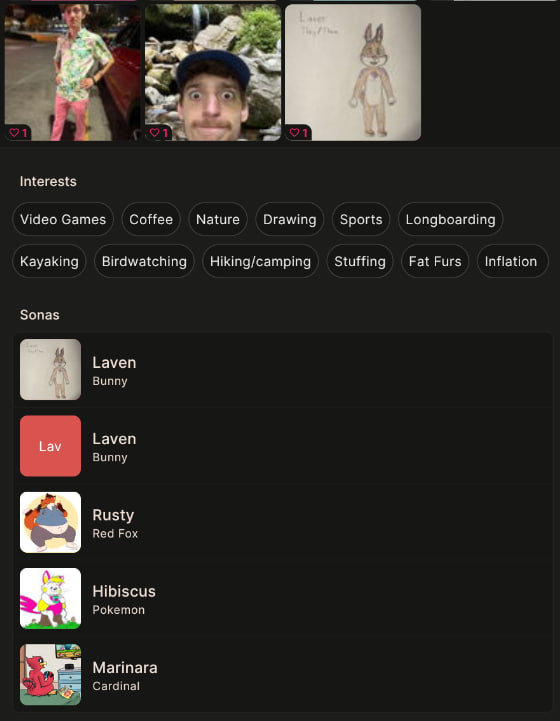Open the bunny character drawing photo
Screen dimensions: 560x721
pos(353,72)
